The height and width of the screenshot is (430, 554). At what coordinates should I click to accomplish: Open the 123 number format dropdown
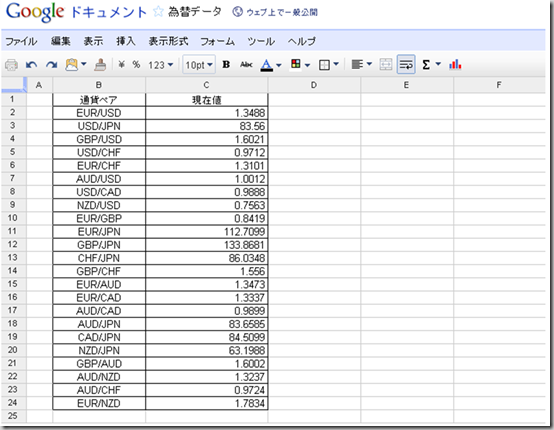160,65
